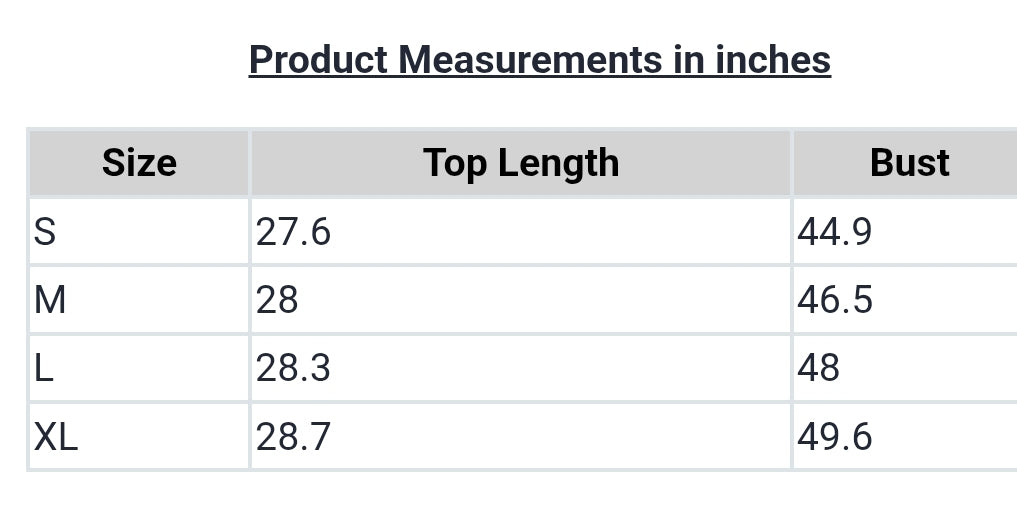Click the Product Measurements in inches heading
Screen dimensions: 1017x509
click(540, 60)
